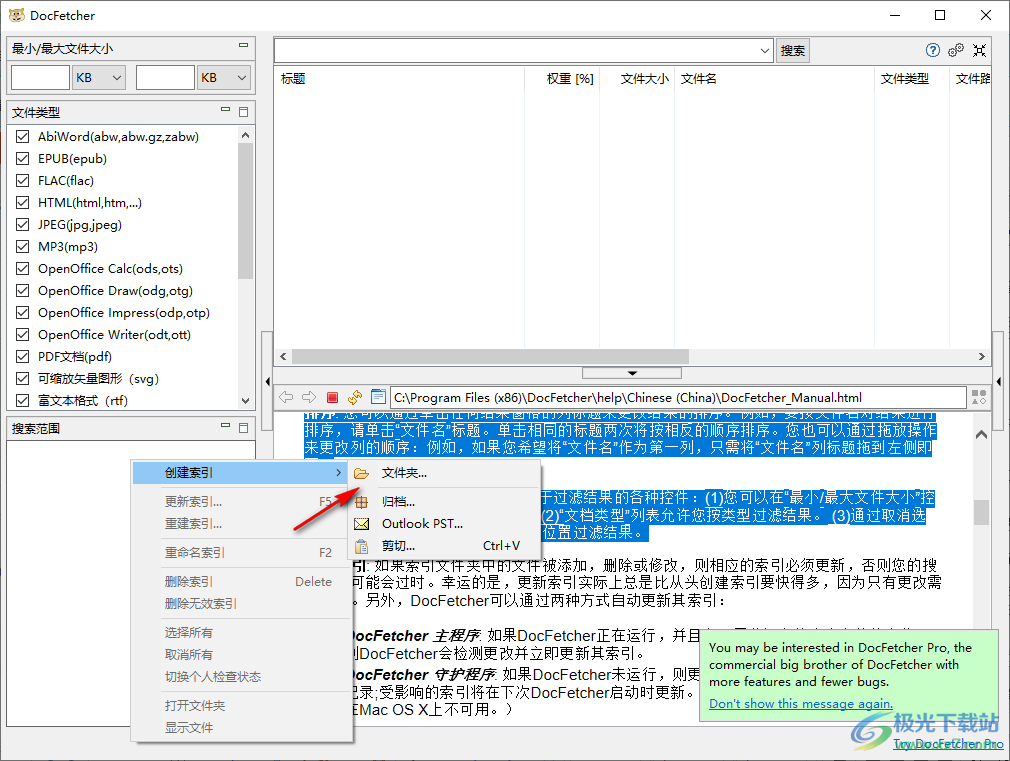Click the maximize view icon in toolbar

pos(980,50)
